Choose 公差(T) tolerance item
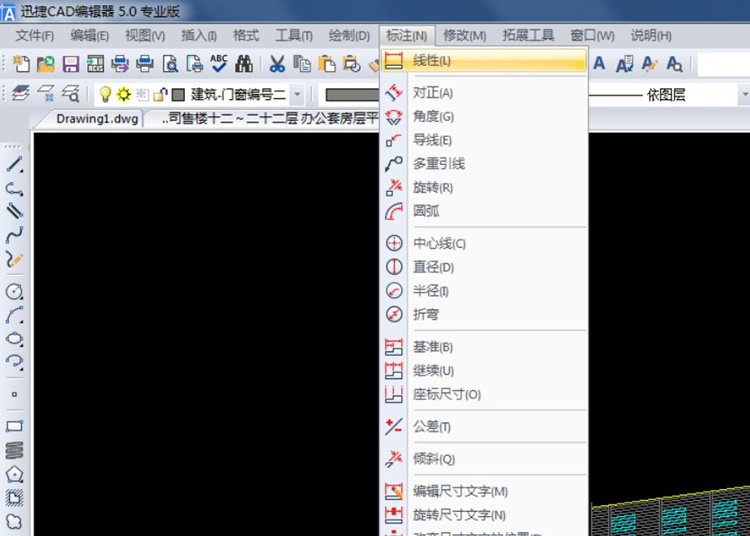 [484, 427]
